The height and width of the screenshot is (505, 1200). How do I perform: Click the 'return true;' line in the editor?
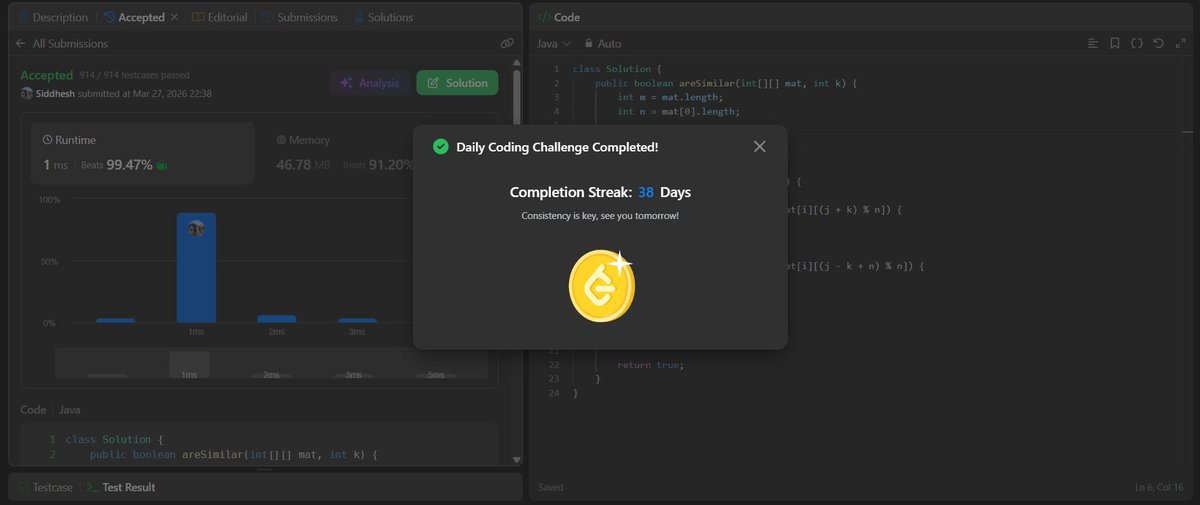[650, 365]
